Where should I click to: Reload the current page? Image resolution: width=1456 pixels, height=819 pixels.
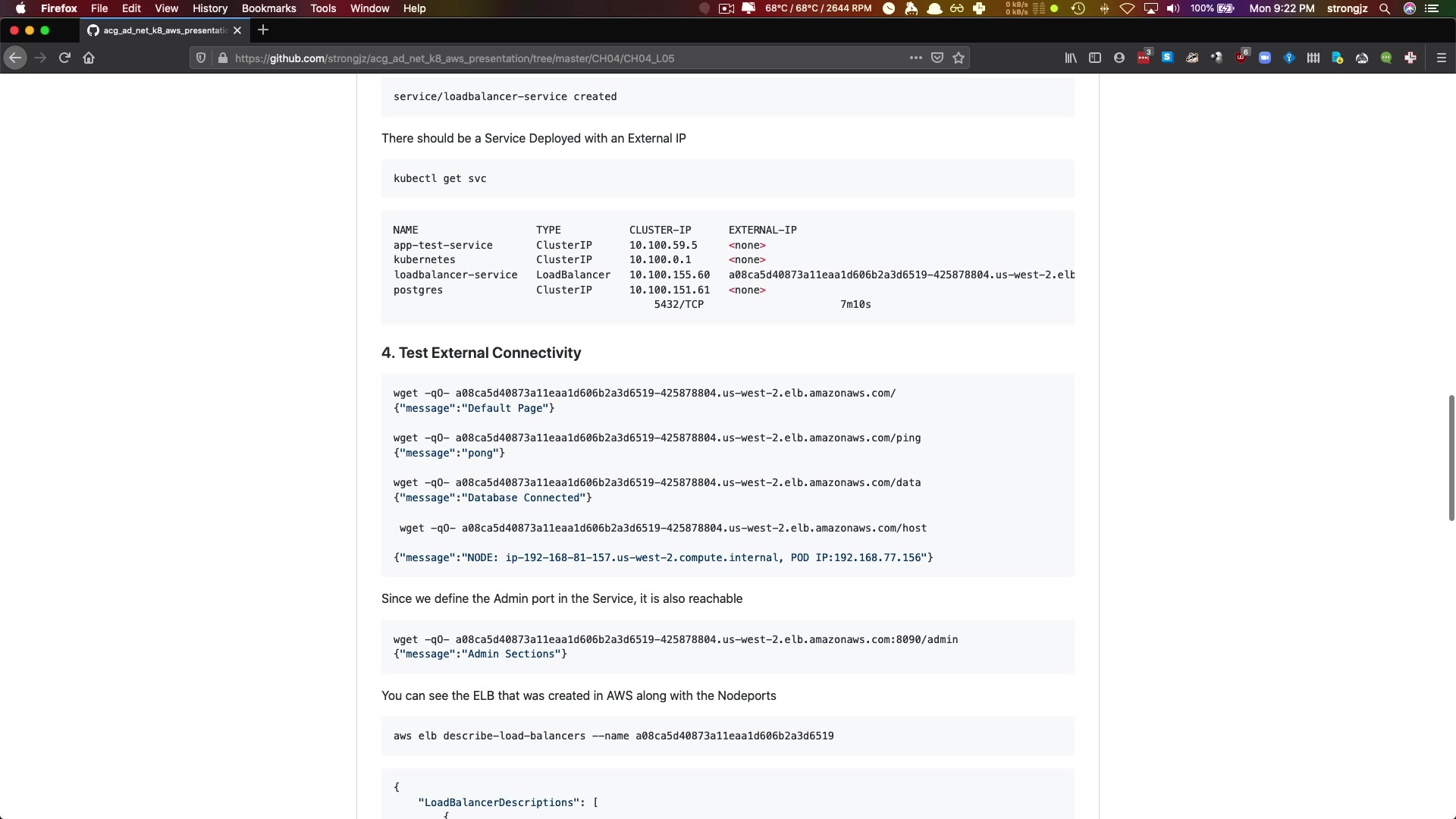point(64,58)
